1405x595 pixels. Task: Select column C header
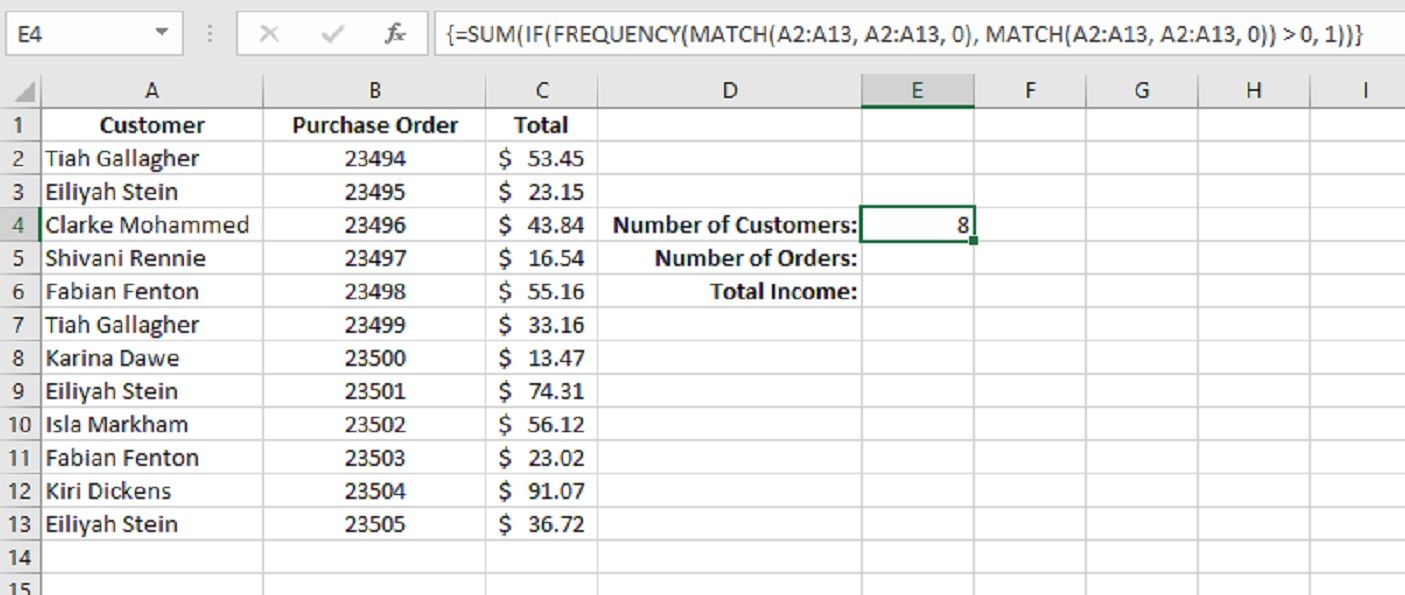pos(541,91)
